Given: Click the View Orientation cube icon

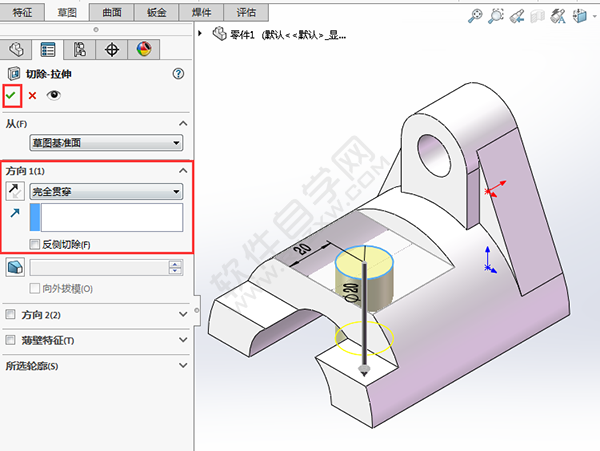Looking at the screenshot, I should point(580,16).
